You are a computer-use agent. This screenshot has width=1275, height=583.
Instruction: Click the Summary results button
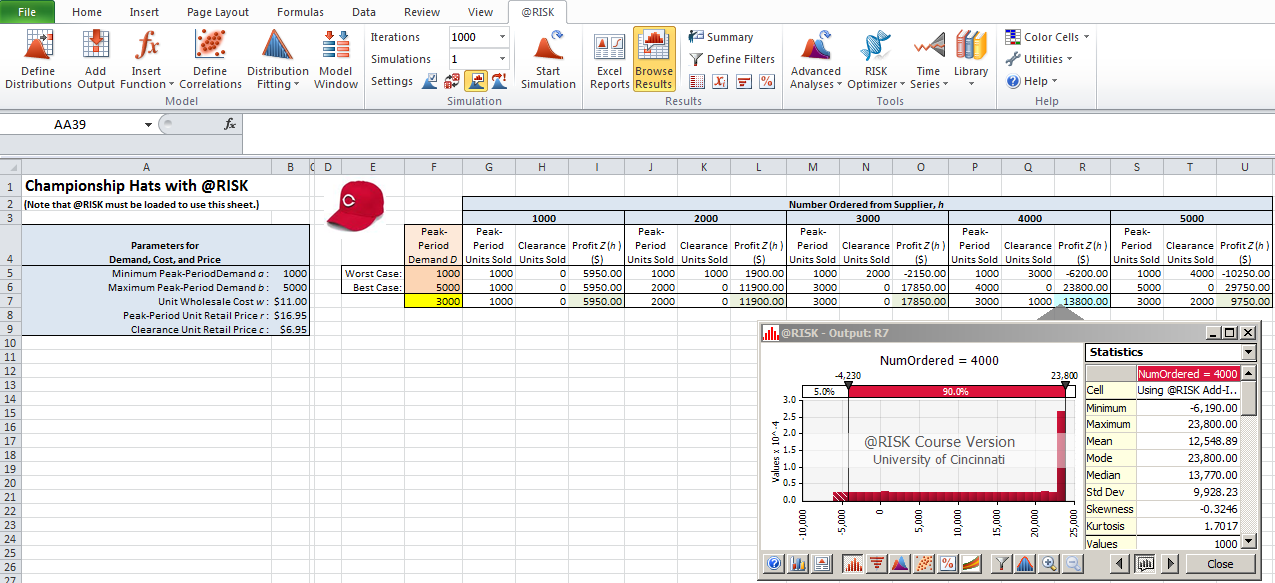click(721, 37)
